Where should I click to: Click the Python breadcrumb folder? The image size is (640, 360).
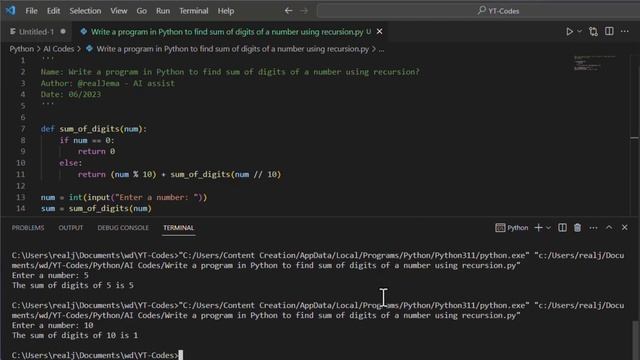tap(22, 49)
